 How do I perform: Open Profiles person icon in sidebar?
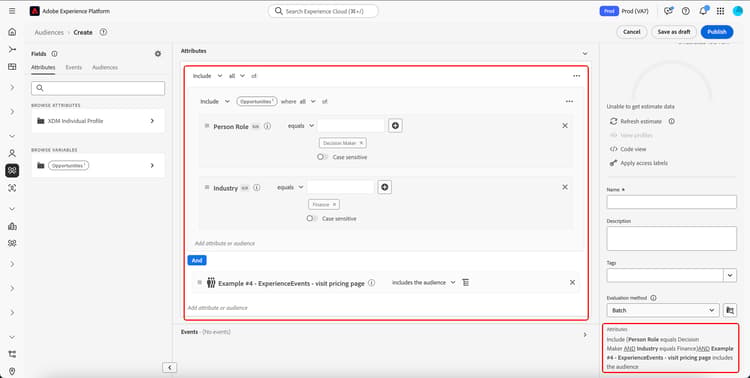[x=12, y=153]
